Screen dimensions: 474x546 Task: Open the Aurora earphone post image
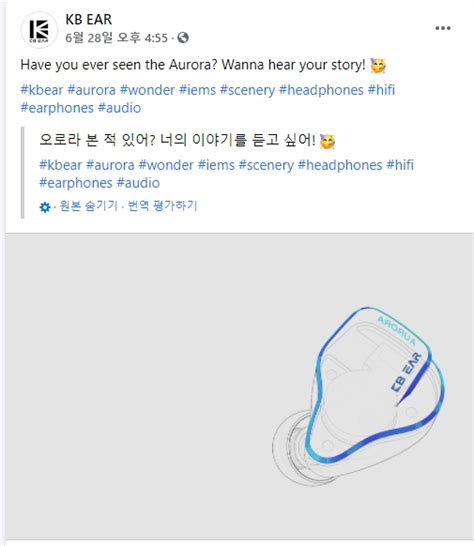click(240, 387)
